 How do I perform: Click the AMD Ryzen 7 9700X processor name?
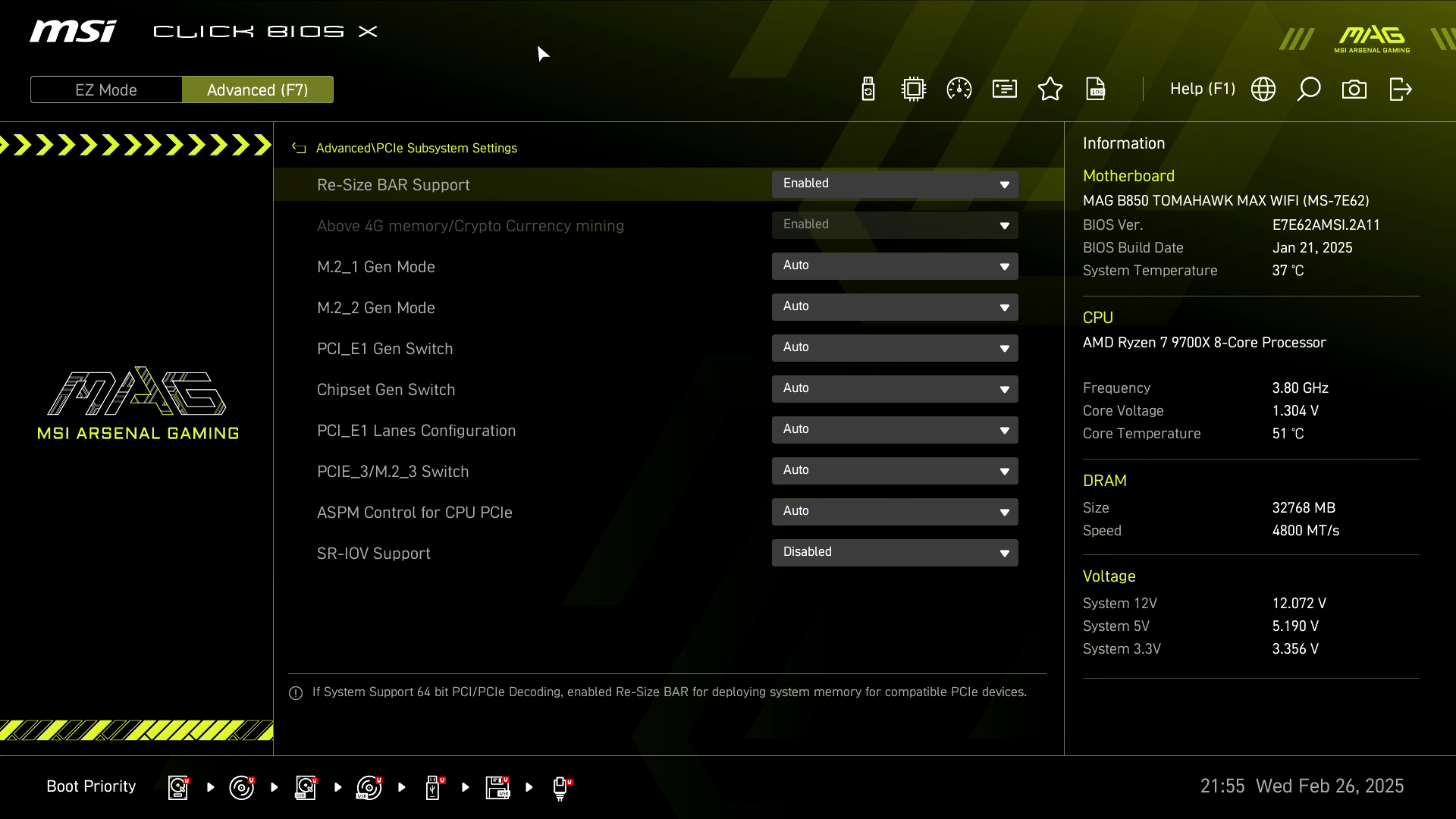coord(1204,343)
